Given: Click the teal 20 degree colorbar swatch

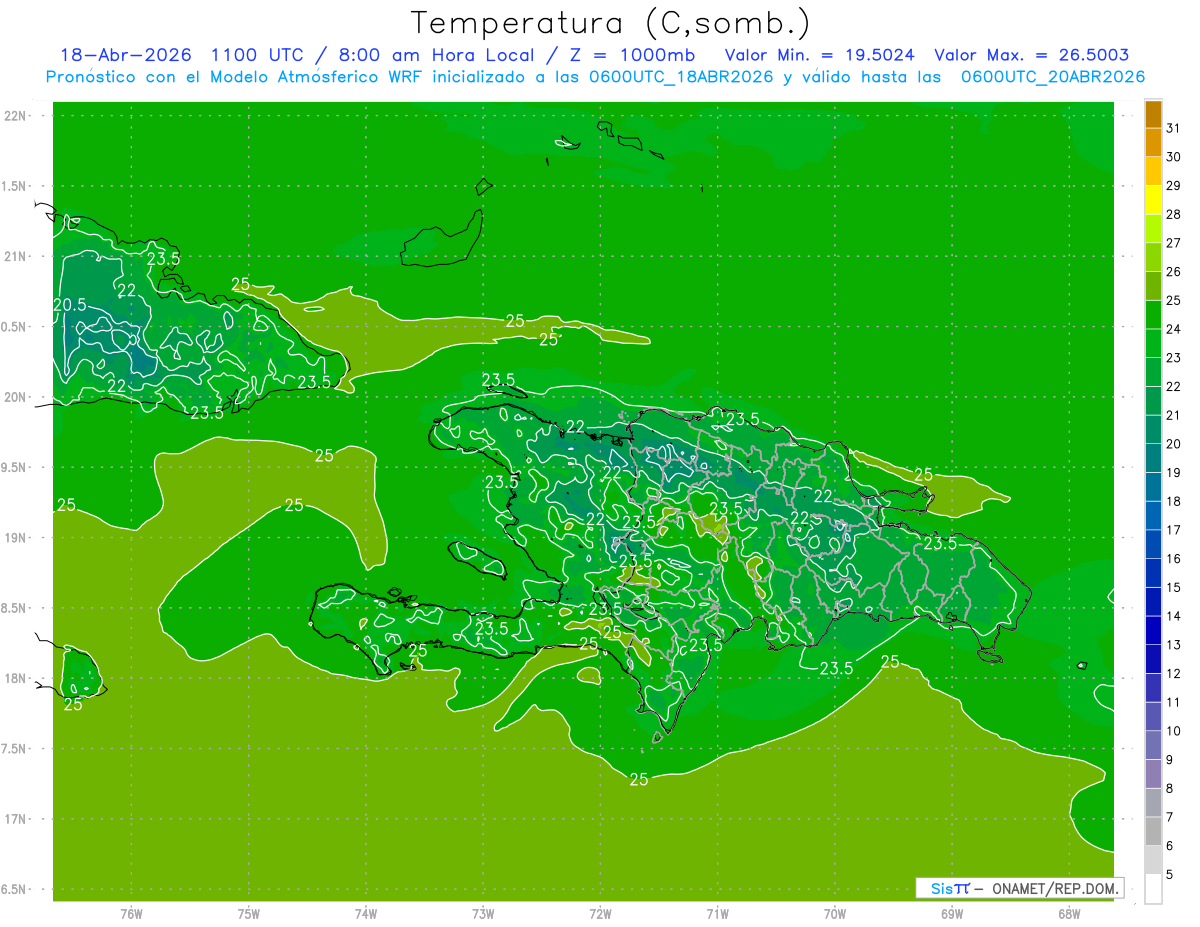Looking at the screenshot, I should pos(1153,430).
